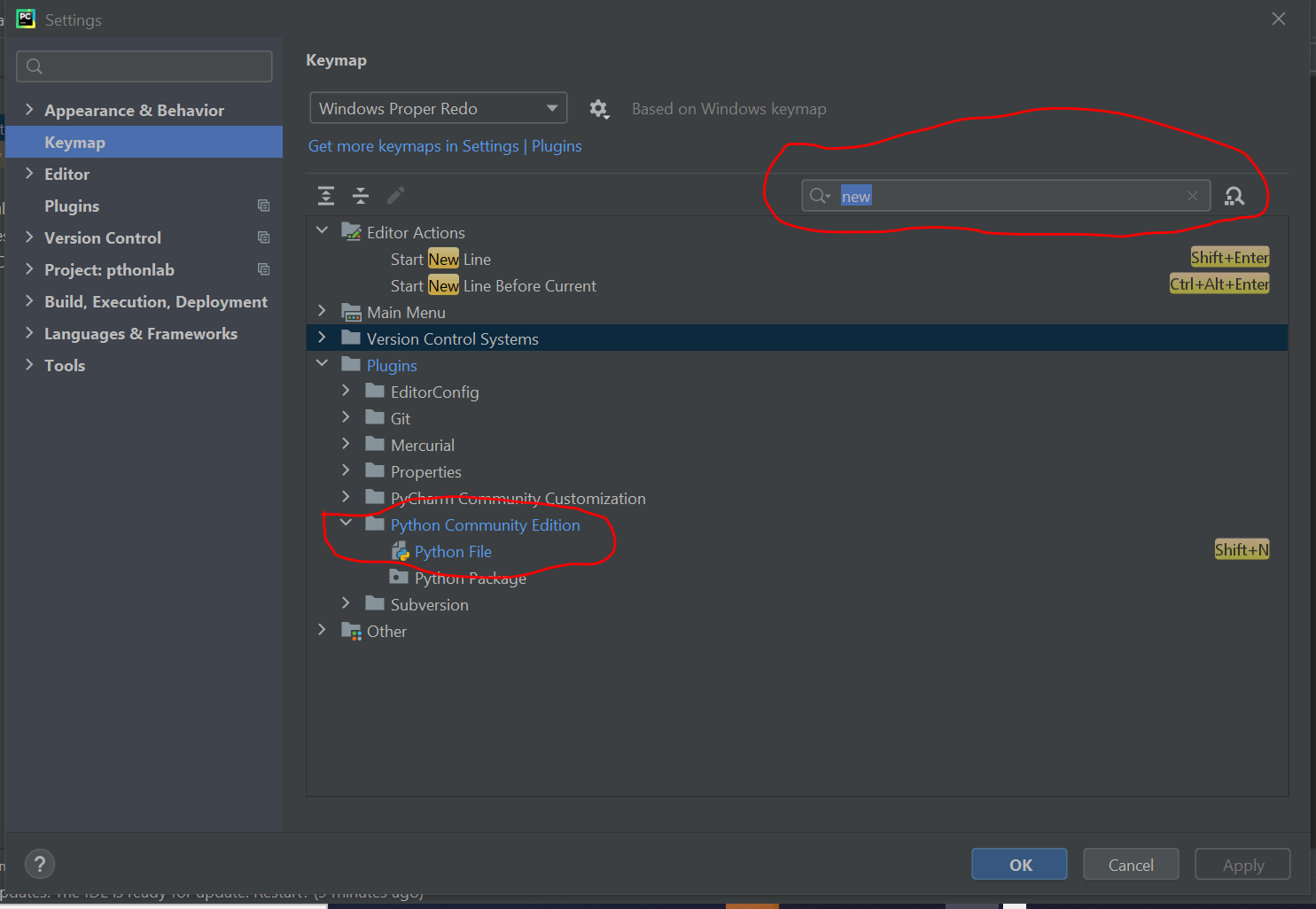Screen dimensions: 1316x909
Task: Click the search options magnifier icon
Action: 820,196
